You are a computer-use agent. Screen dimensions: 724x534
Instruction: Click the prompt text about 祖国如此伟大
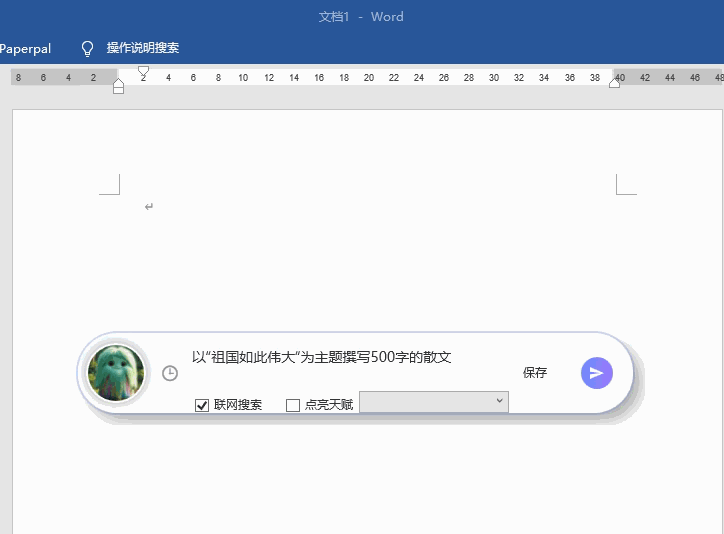pos(321,357)
